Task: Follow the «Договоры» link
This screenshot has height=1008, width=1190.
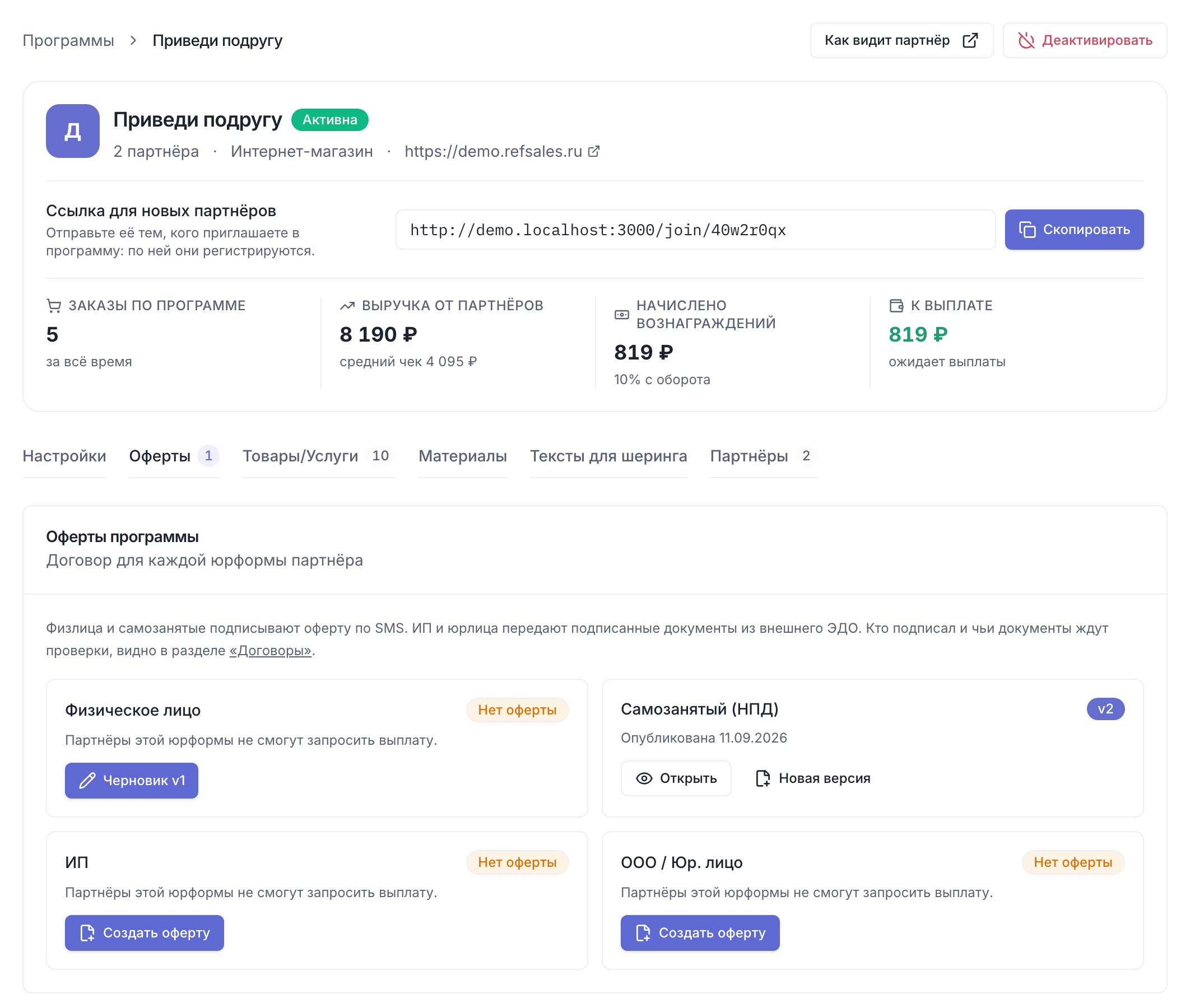Action: (x=271, y=650)
